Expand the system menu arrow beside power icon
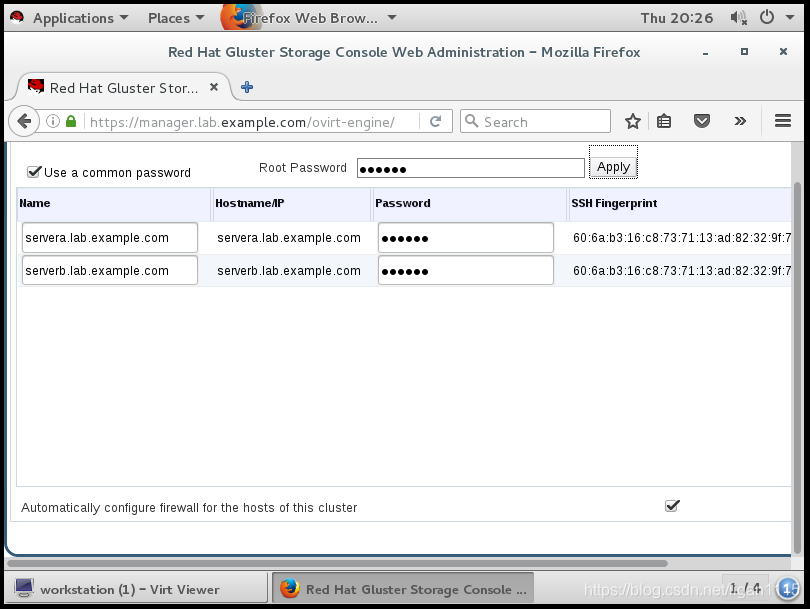 click(790, 18)
